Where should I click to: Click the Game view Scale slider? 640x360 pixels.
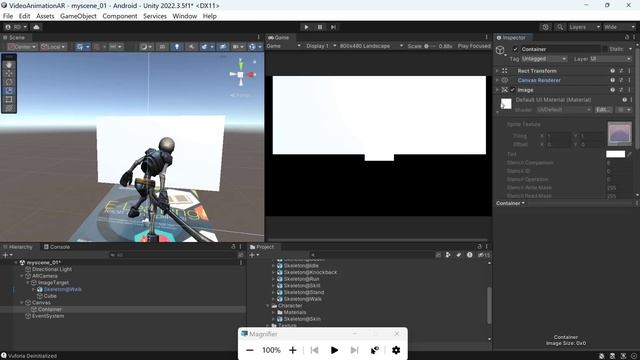click(430, 46)
